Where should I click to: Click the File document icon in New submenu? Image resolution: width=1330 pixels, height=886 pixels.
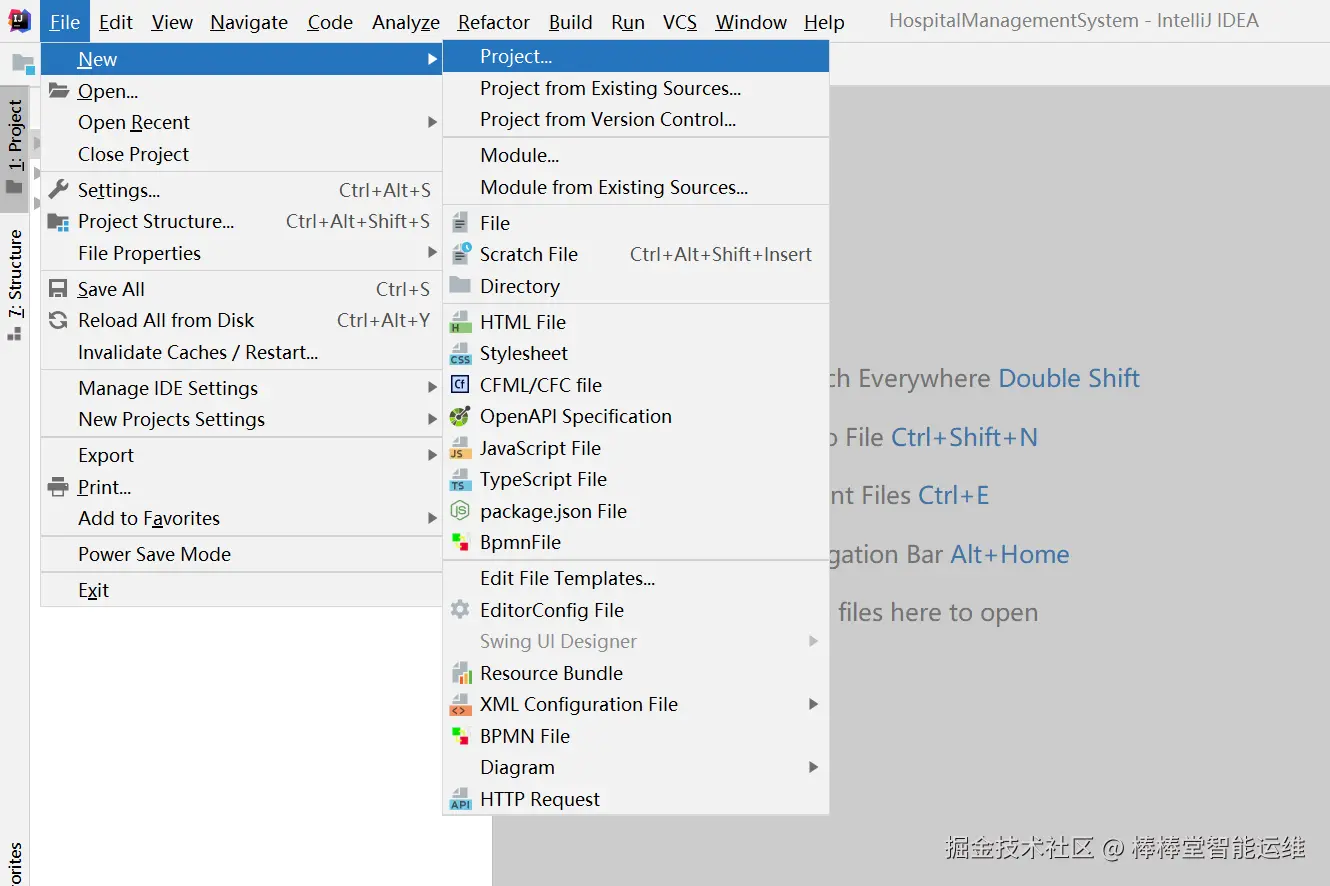[460, 223]
